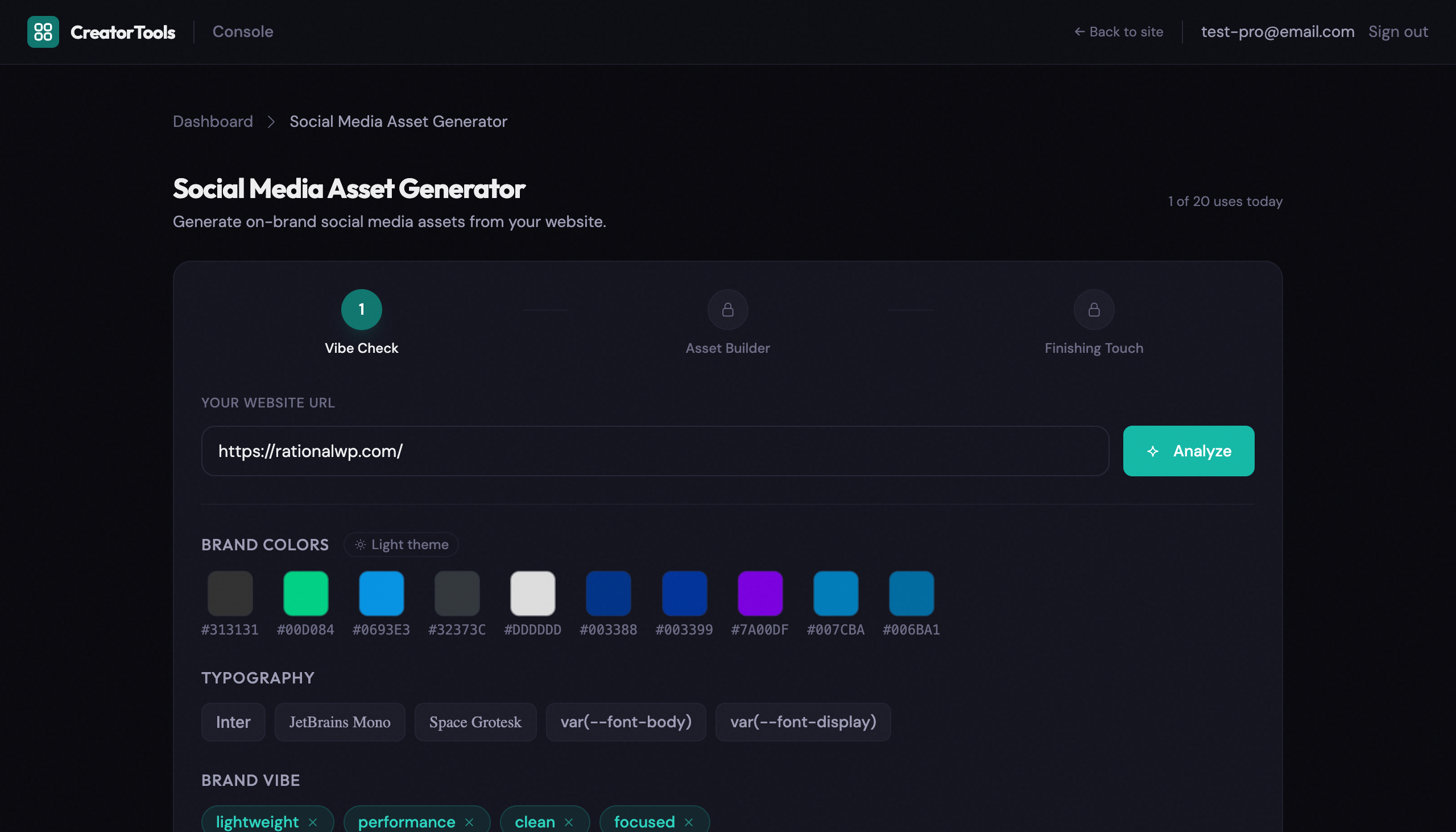Navigate back via the Dashboard breadcrumb
1456x832 pixels.
point(212,121)
